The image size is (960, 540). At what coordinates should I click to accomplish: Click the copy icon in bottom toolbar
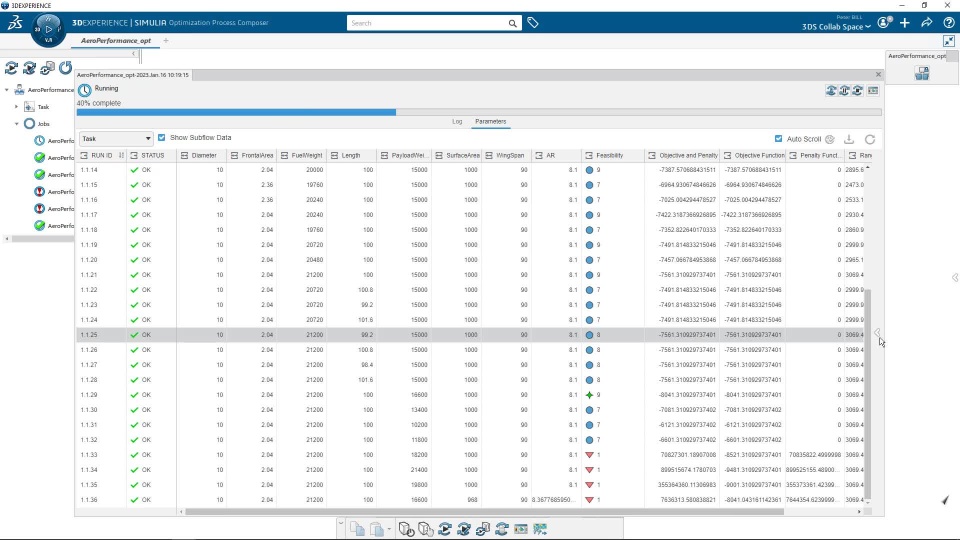(x=358, y=529)
